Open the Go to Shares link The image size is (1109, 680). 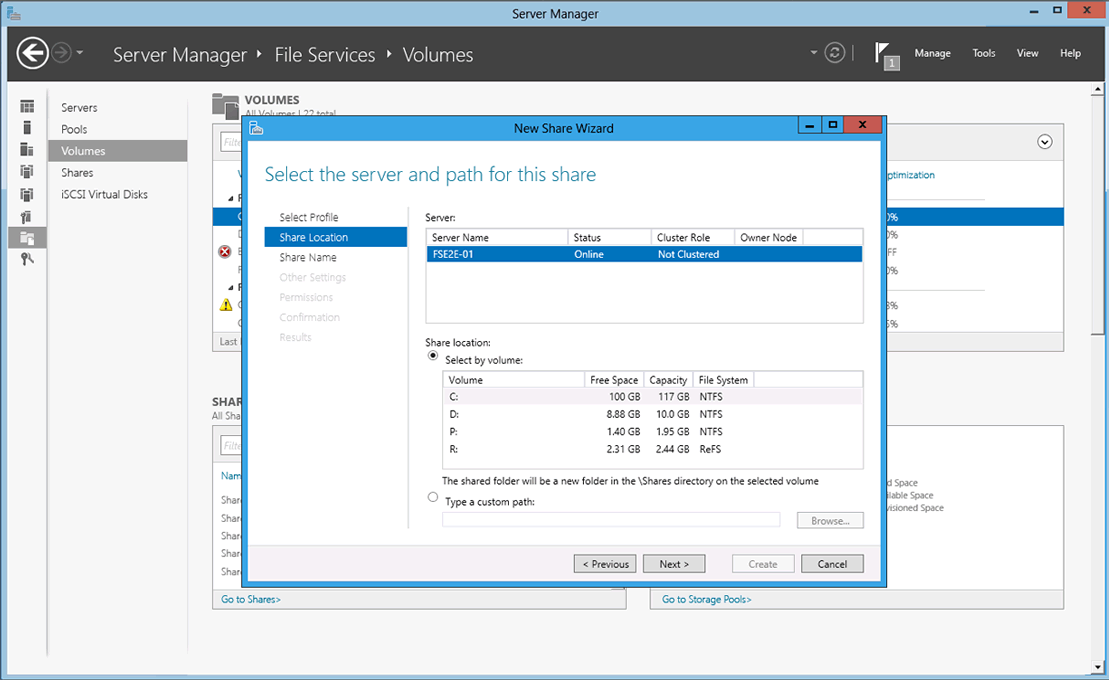(x=250, y=599)
